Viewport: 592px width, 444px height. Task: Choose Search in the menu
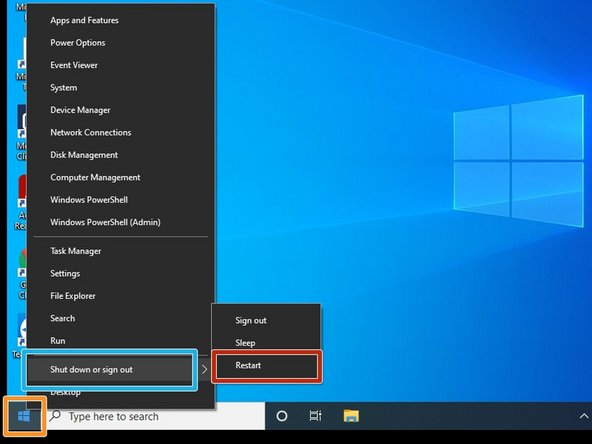tap(121, 318)
